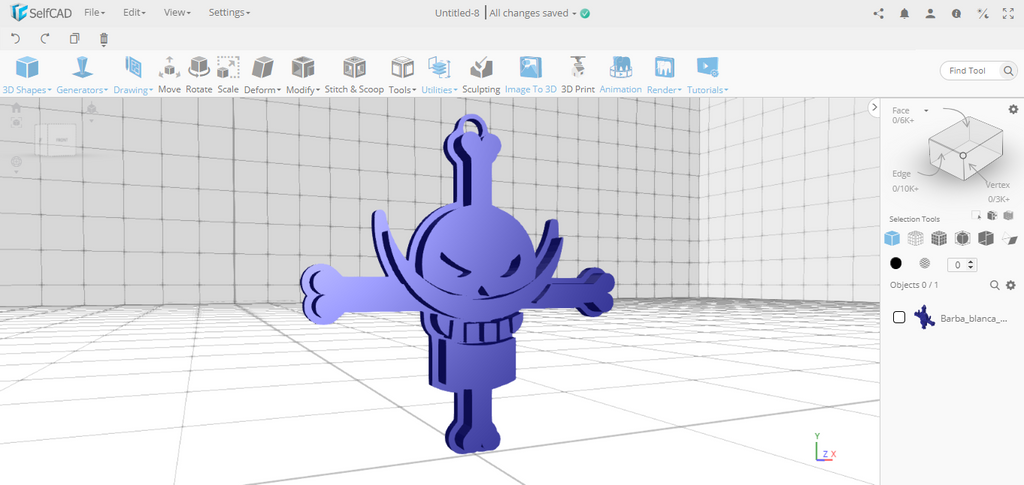1024x485 pixels.
Task: Click the Undo arrow
Action: click(16, 39)
